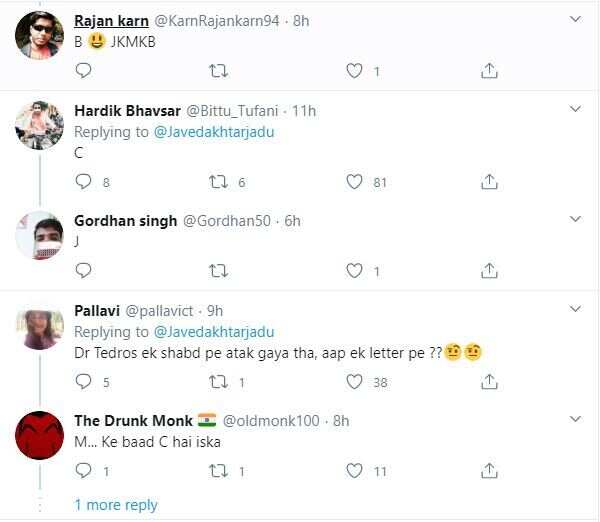Show the 1 more reply link
Image resolution: width=600 pixels, height=522 pixels.
point(116,505)
